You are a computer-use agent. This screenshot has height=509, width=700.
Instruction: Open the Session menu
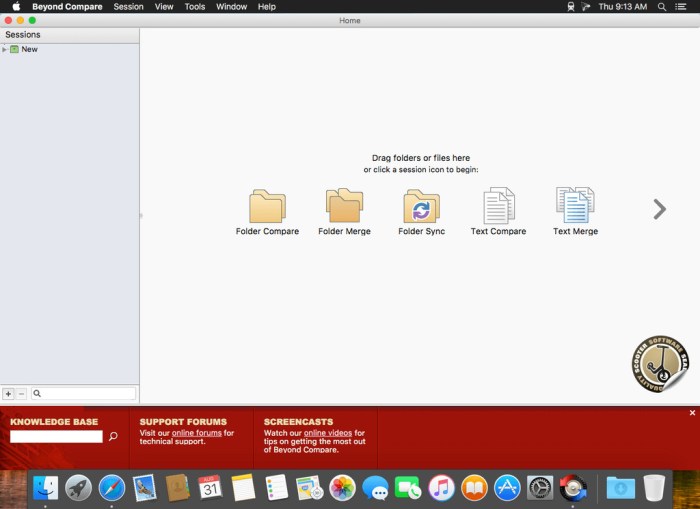tap(128, 6)
